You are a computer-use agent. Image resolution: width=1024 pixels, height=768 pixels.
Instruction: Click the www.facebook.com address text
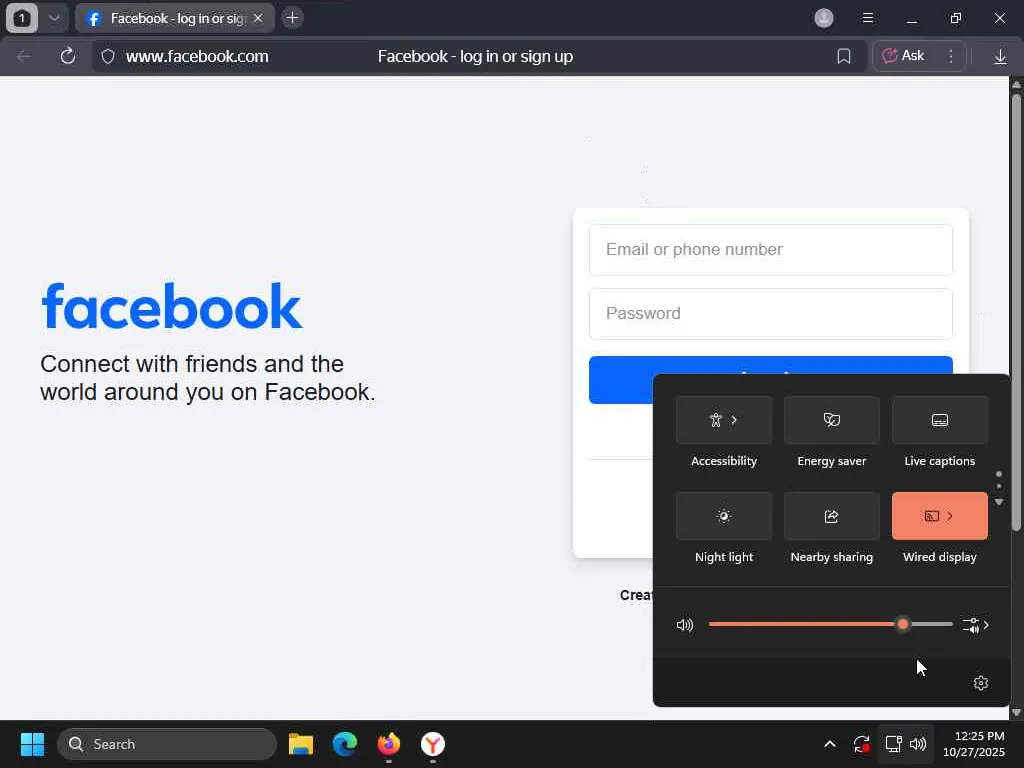197,56
